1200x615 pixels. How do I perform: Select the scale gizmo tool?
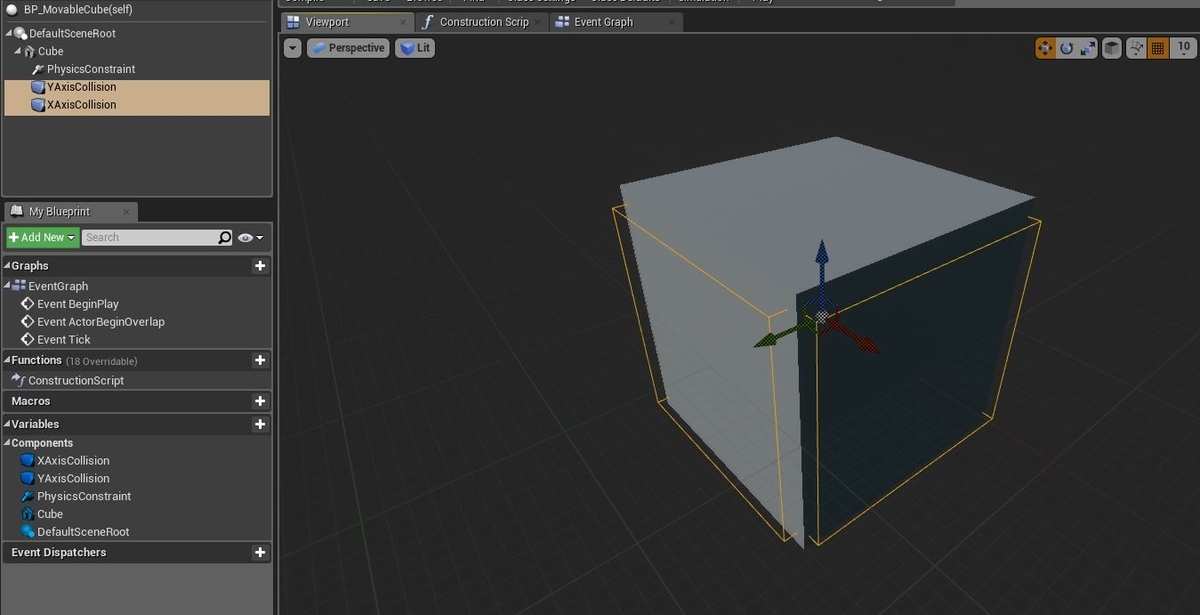point(1087,48)
